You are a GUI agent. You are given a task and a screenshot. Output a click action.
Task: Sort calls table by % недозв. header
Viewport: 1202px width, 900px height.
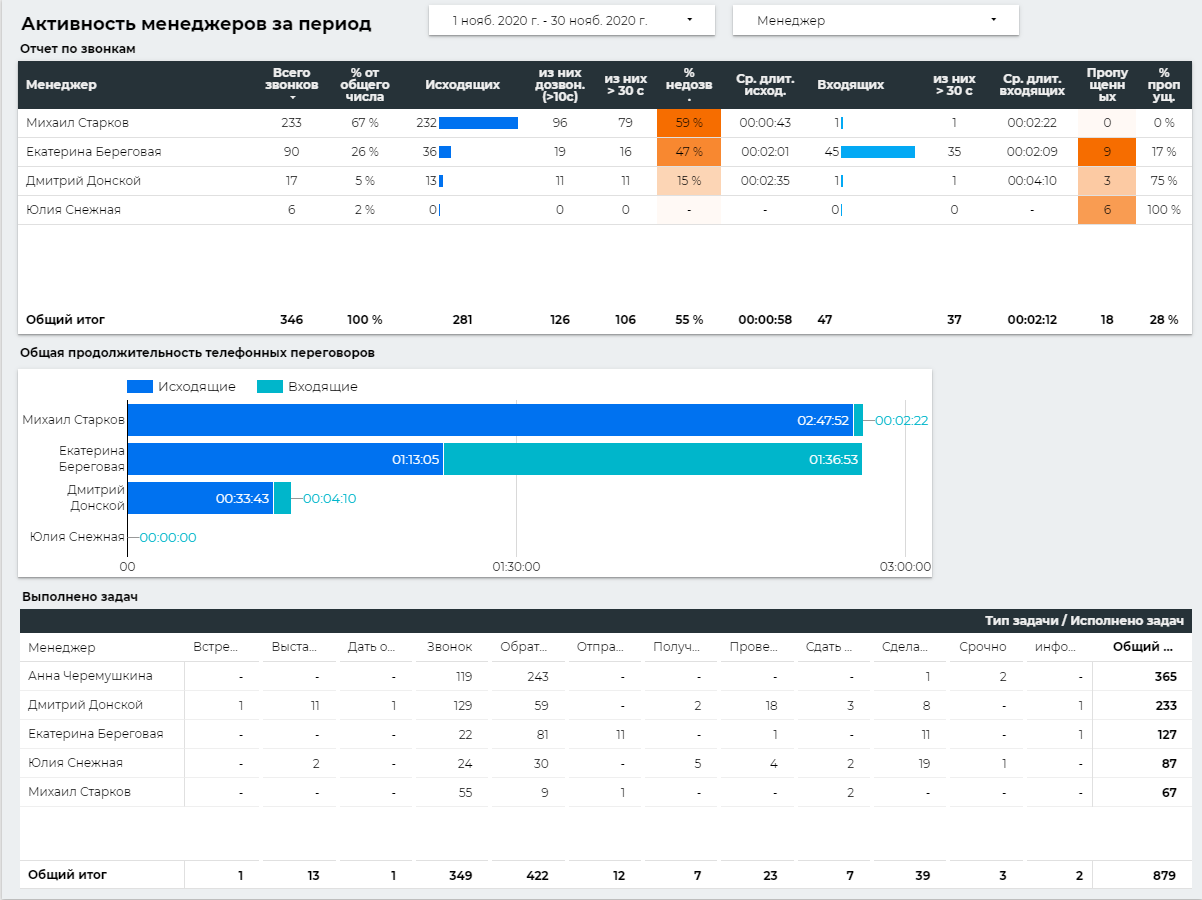[x=689, y=85]
